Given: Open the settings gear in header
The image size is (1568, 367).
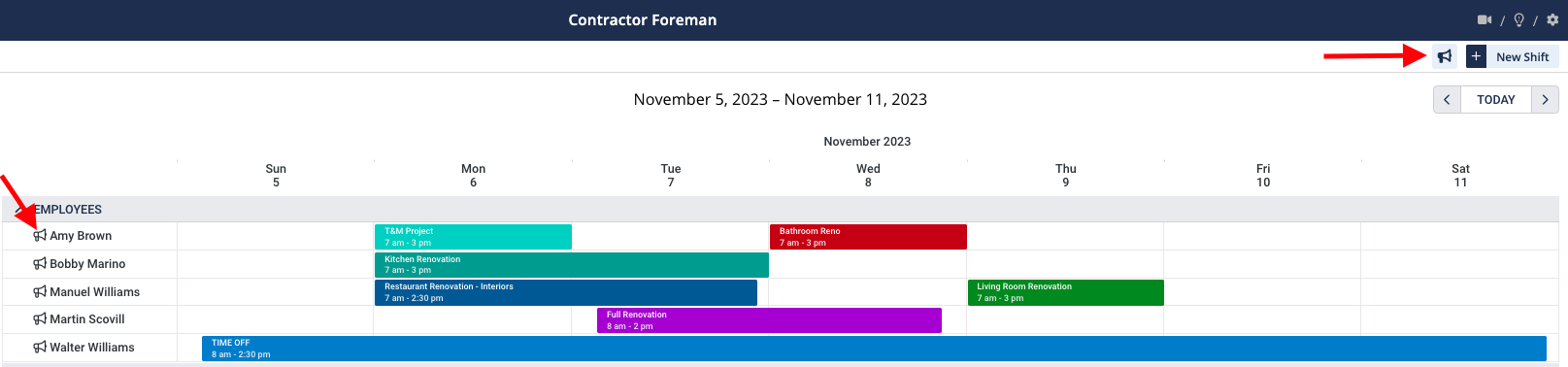Looking at the screenshot, I should pyautogui.click(x=1552, y=19).
